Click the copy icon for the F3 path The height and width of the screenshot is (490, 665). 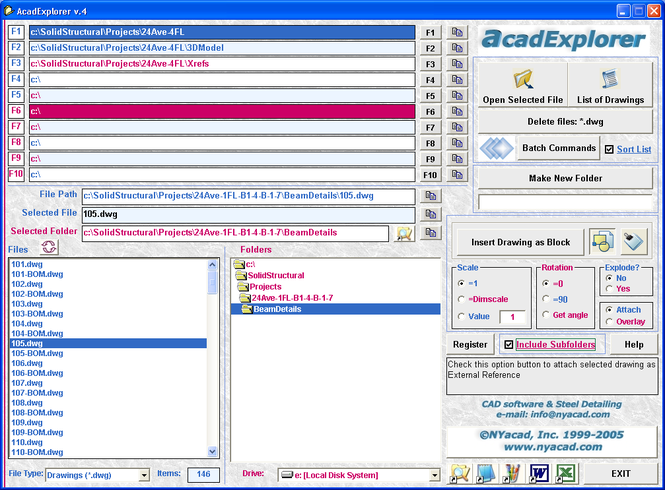click(x=457, y=64)
